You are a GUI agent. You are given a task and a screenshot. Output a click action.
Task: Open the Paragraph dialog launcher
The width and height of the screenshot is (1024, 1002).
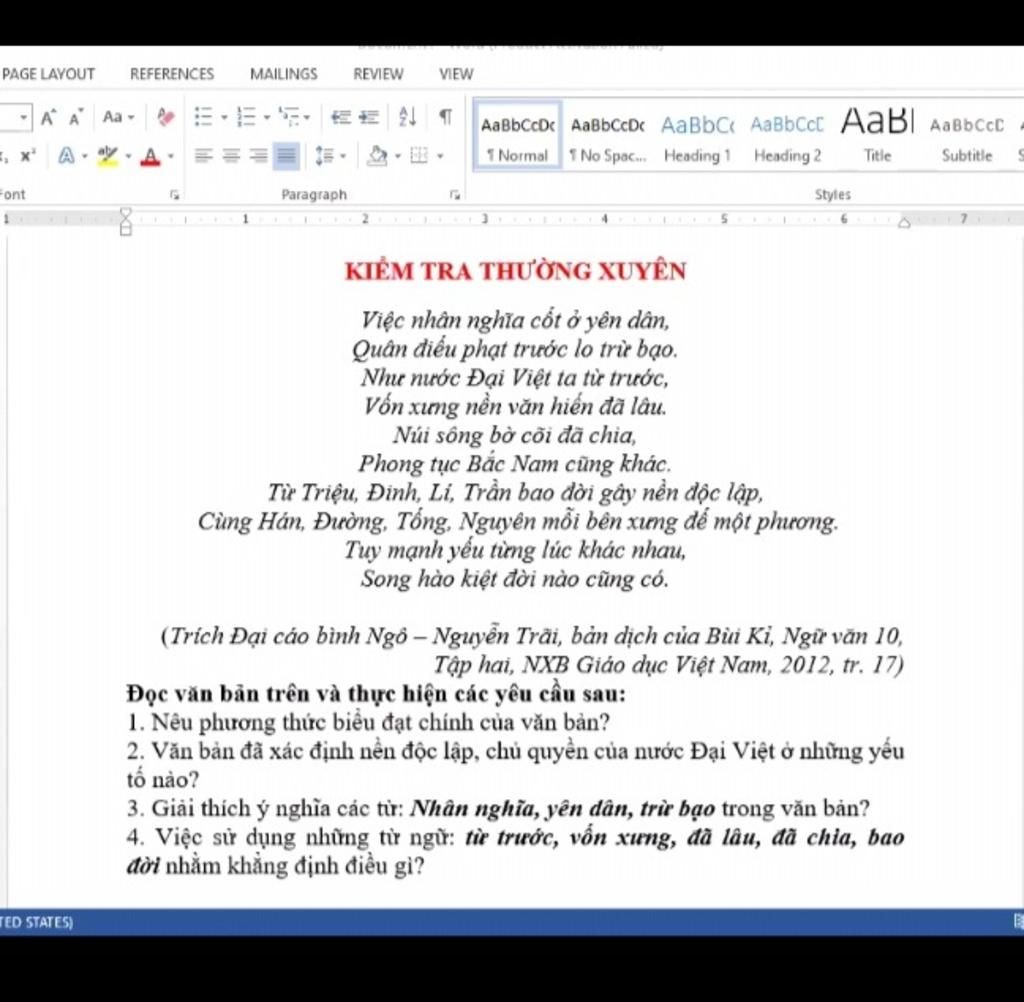[455, 195]
